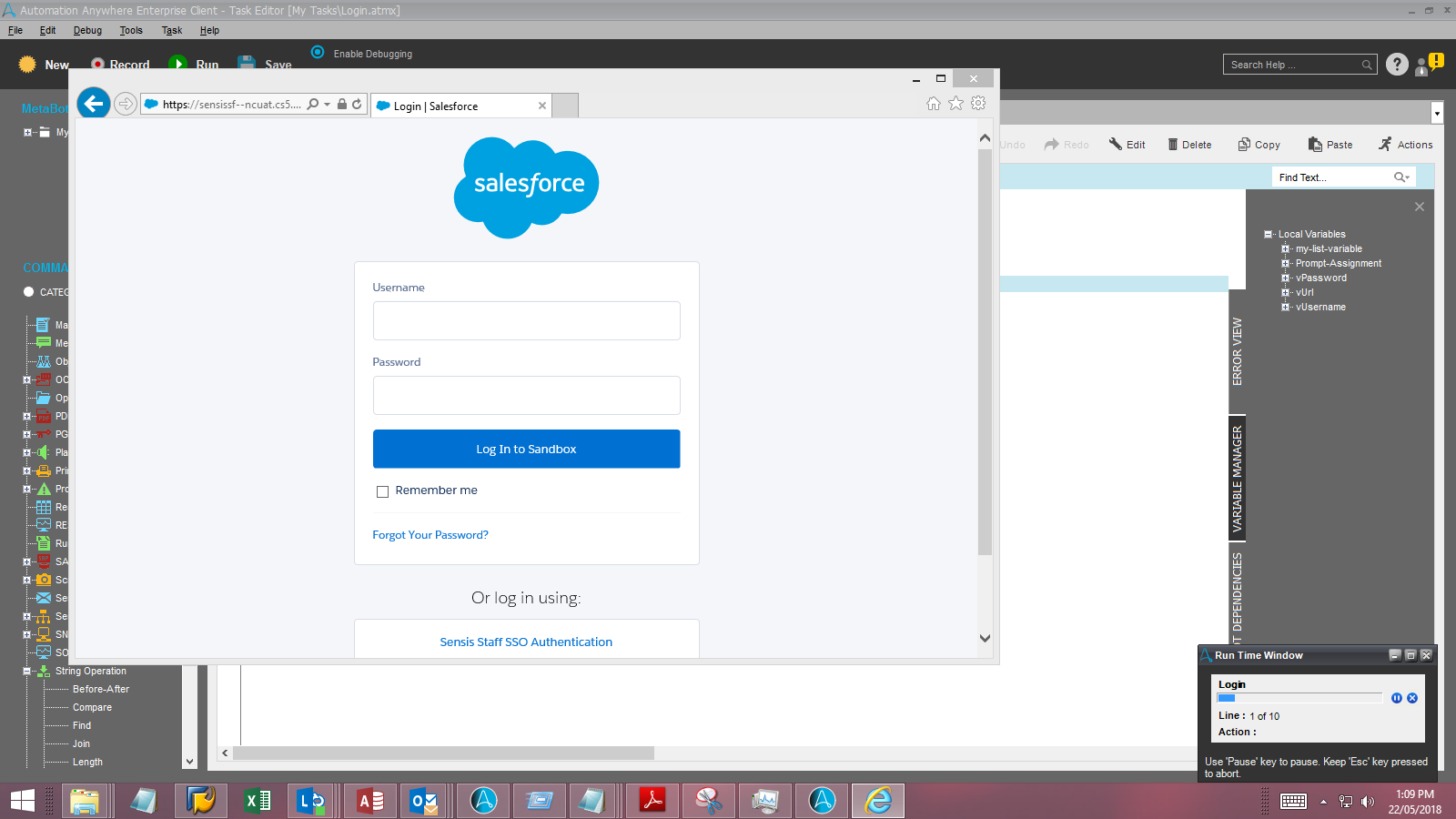The height and width of the screenshot is (819, 1456).
Task: Open the Debug menu
Action: click(x=87, y=30)
